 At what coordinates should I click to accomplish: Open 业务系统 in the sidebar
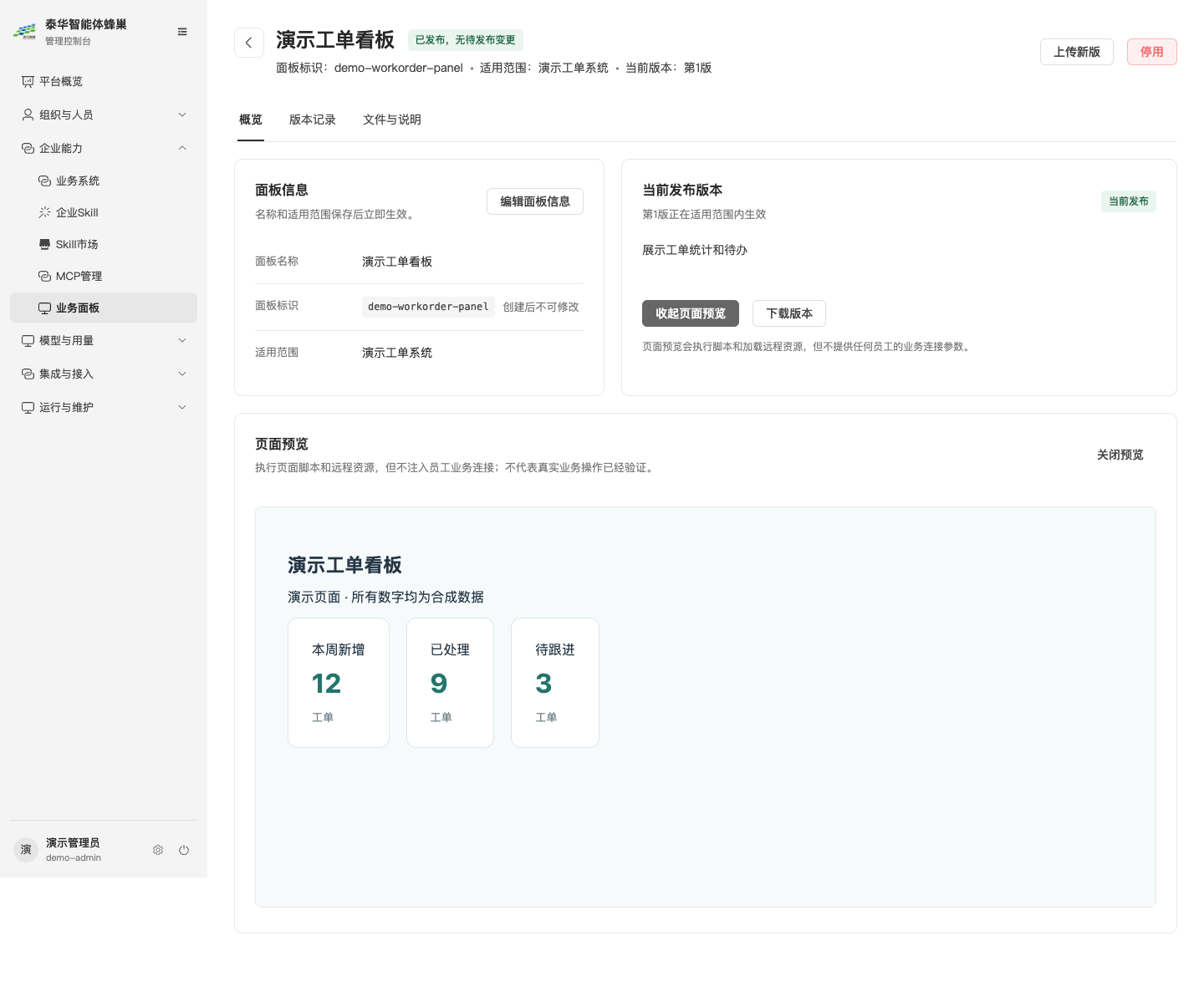tap(104, 181)
